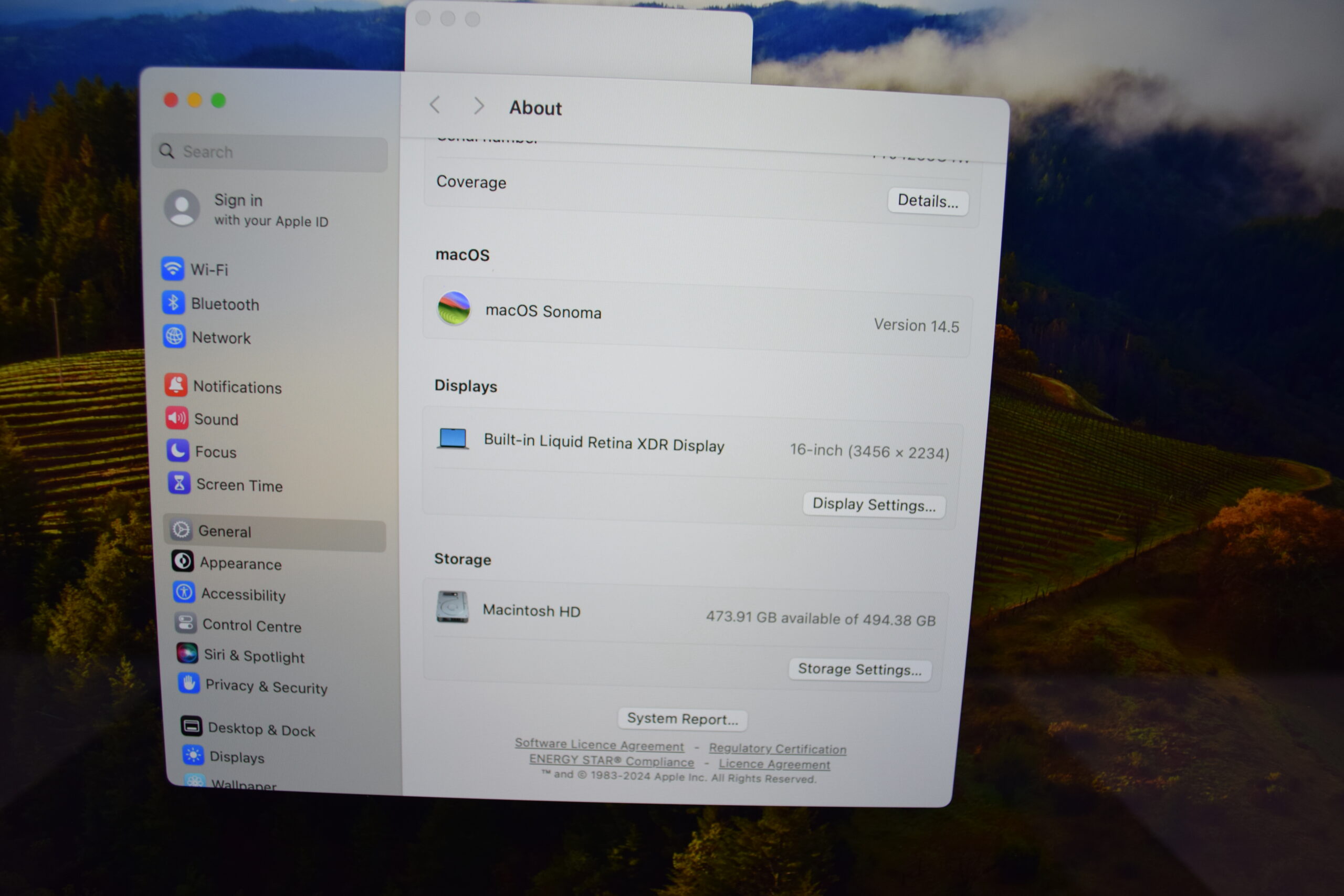Click the Displays sun icon in sidebar
Image resolution: width=1344 pixels, height=896 pixels.
(x=193, y=755)
